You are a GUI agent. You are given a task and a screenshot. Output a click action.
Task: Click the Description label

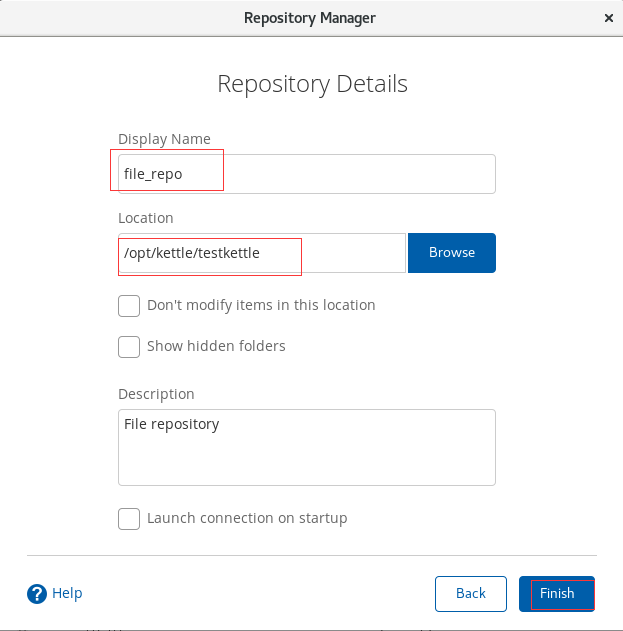click(156, 394)
